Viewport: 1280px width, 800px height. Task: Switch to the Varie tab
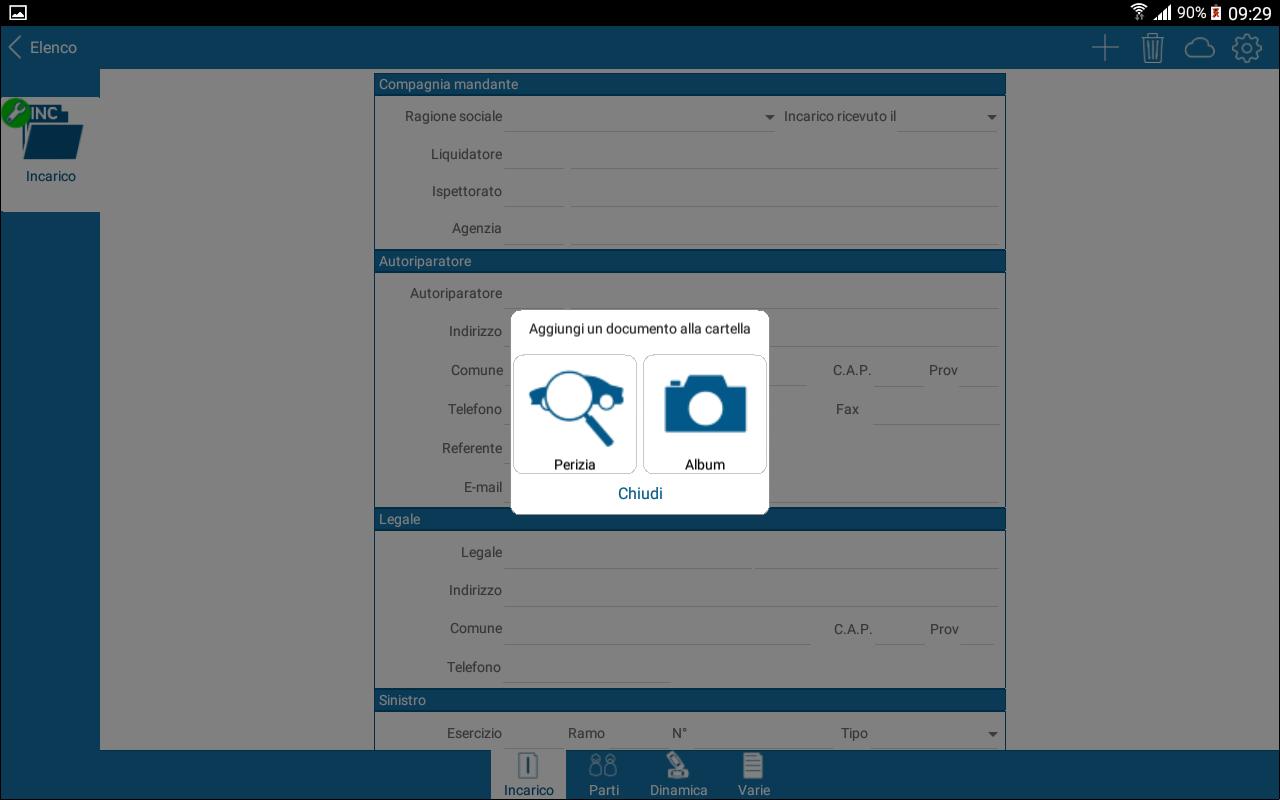(753, 775)
